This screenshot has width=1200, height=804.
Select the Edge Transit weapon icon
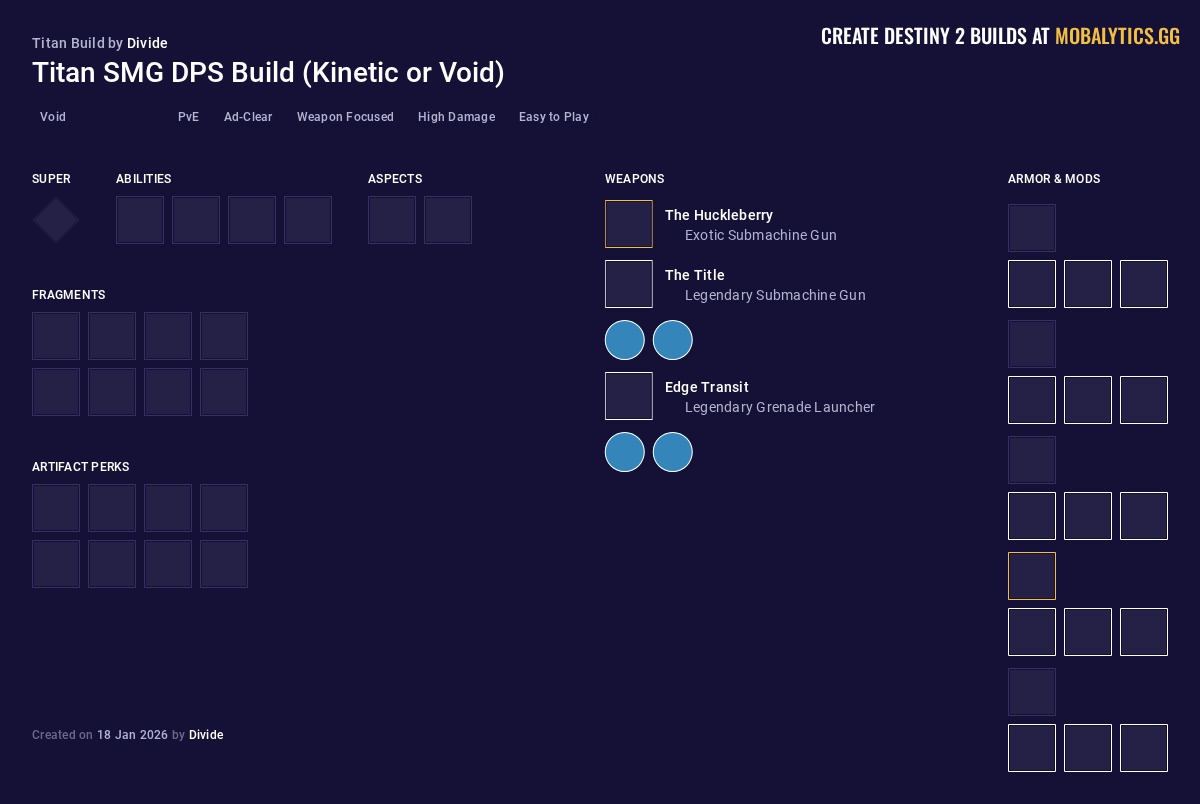628,396
